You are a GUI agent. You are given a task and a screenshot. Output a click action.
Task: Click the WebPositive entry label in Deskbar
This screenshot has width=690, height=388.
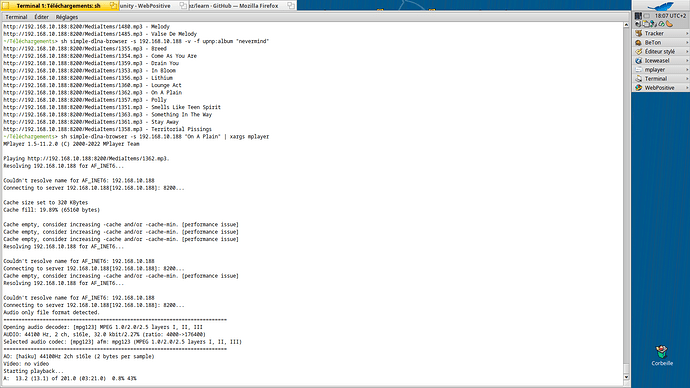tap(659, 88)
